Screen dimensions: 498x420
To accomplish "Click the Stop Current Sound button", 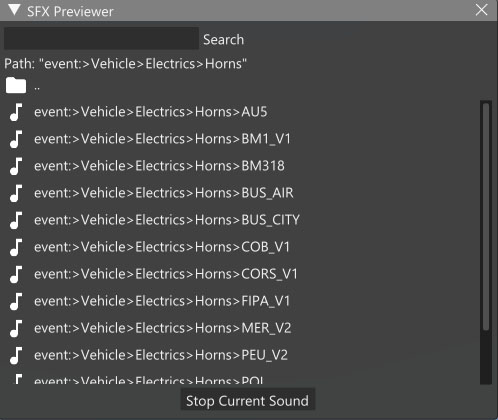I will [x=247, y=401].
